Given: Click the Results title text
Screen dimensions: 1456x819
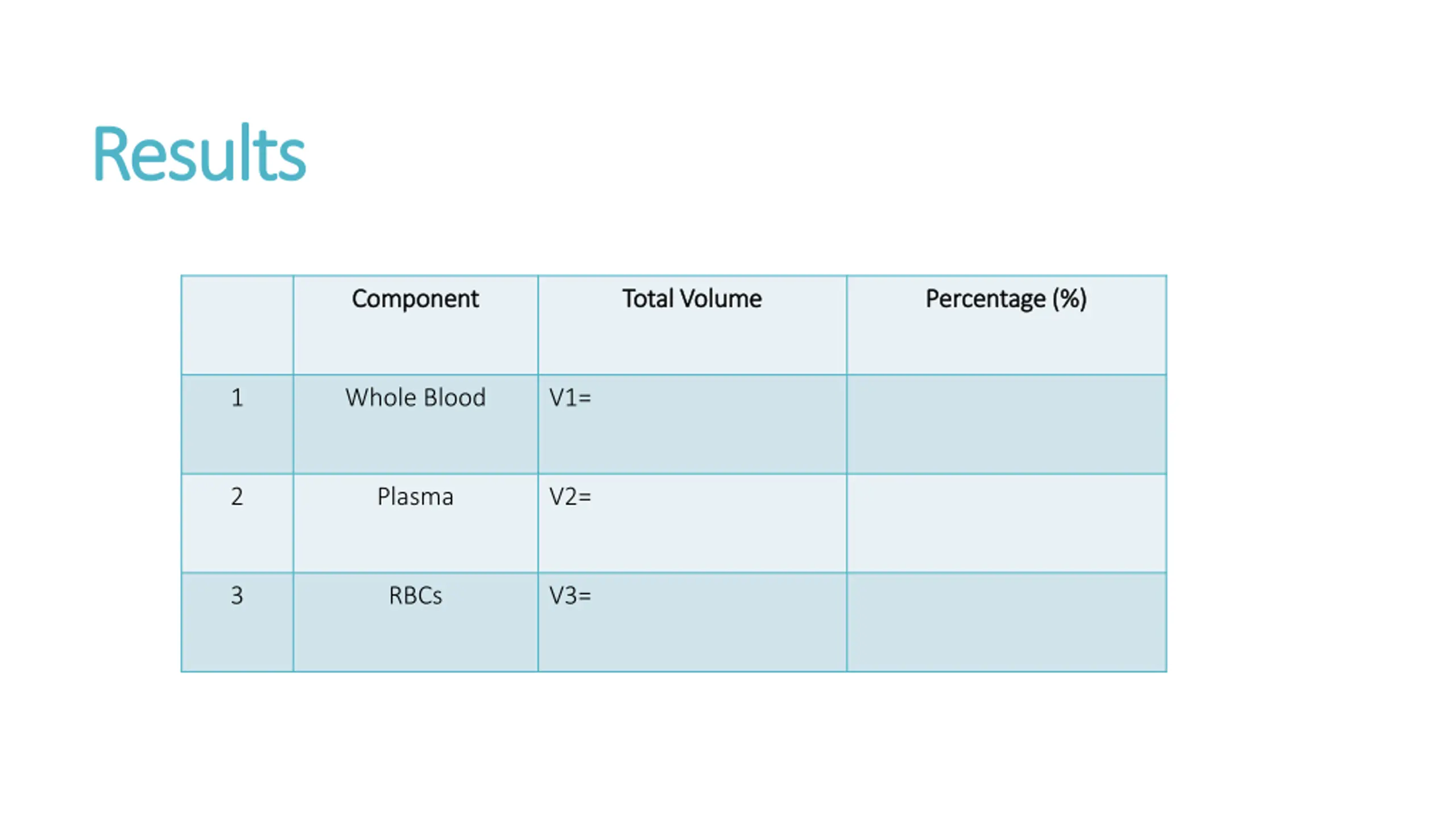Looking at the screenshot, I should (x=199, y=154).
